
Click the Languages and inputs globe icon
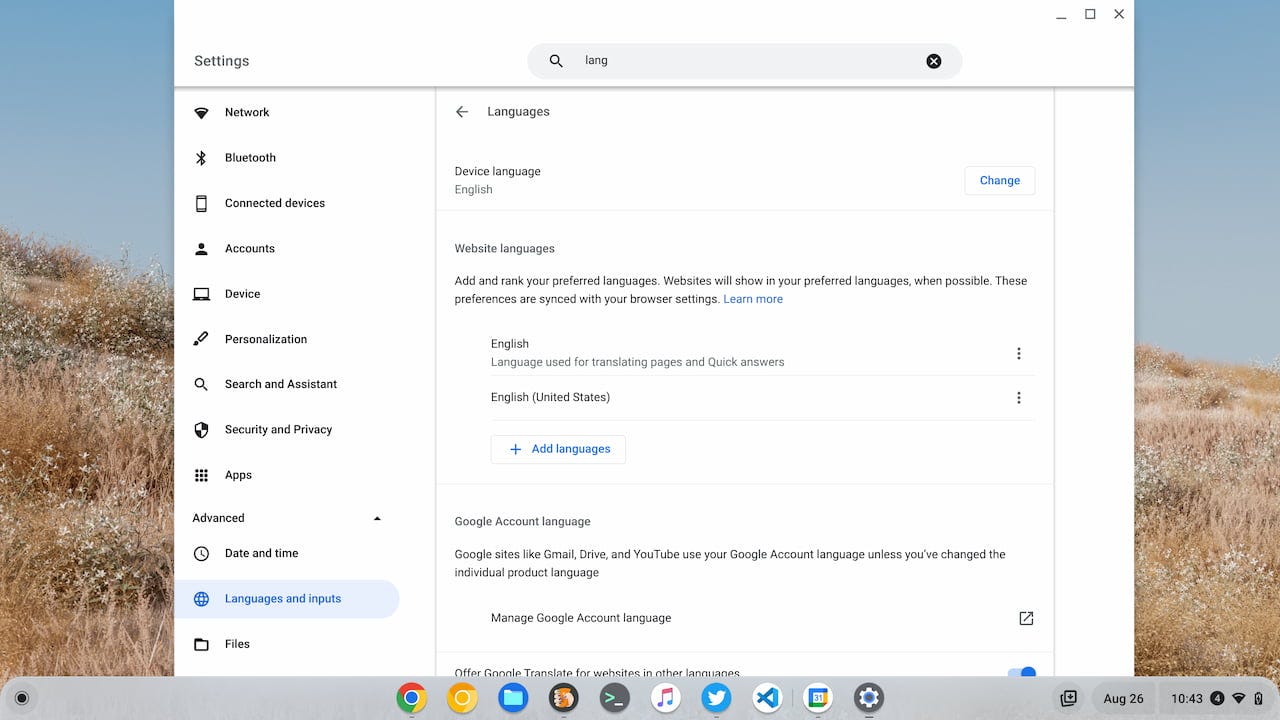pyautogui.click(x=201, y=599)
